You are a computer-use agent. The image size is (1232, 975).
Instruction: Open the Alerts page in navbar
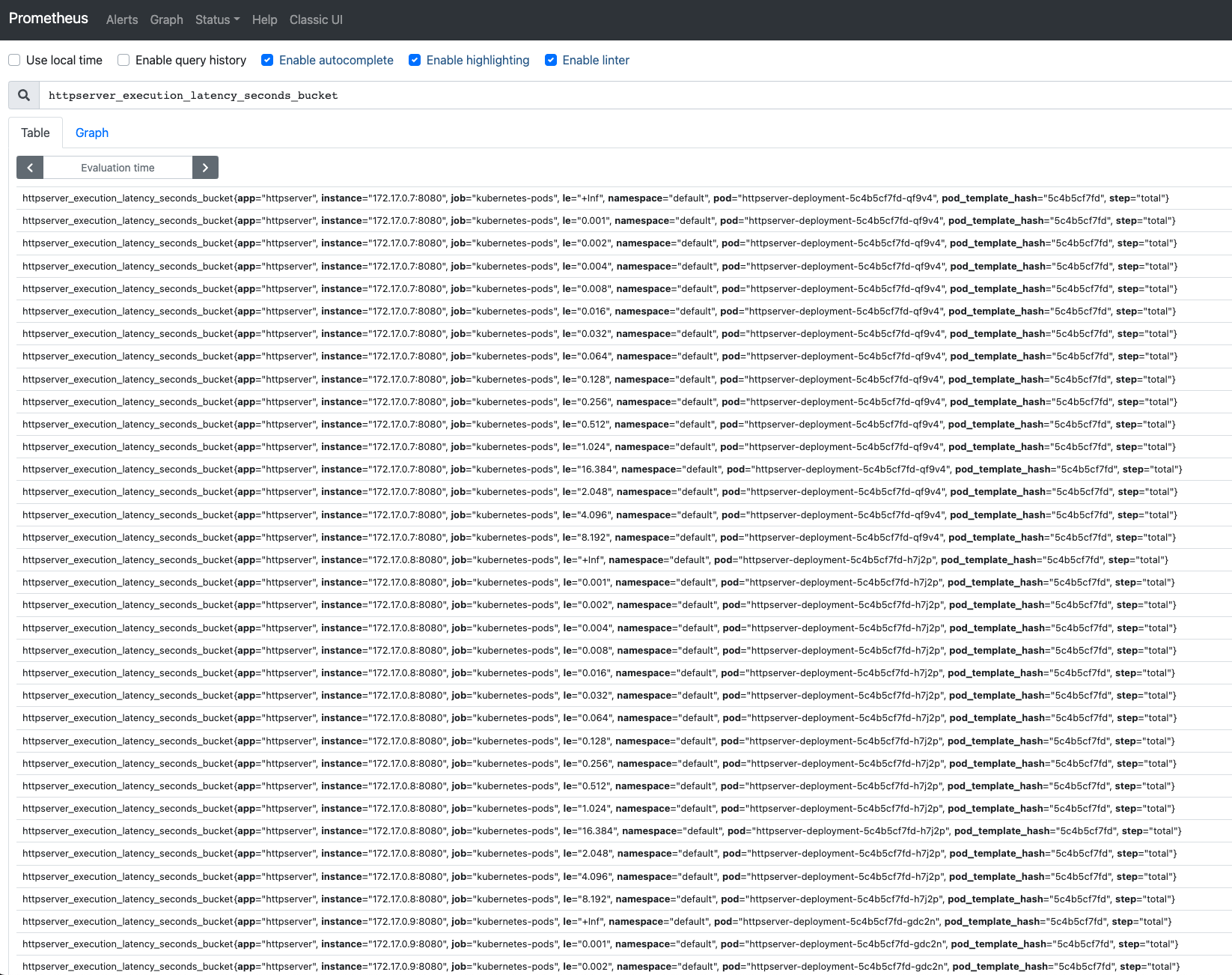coord(122,19)
